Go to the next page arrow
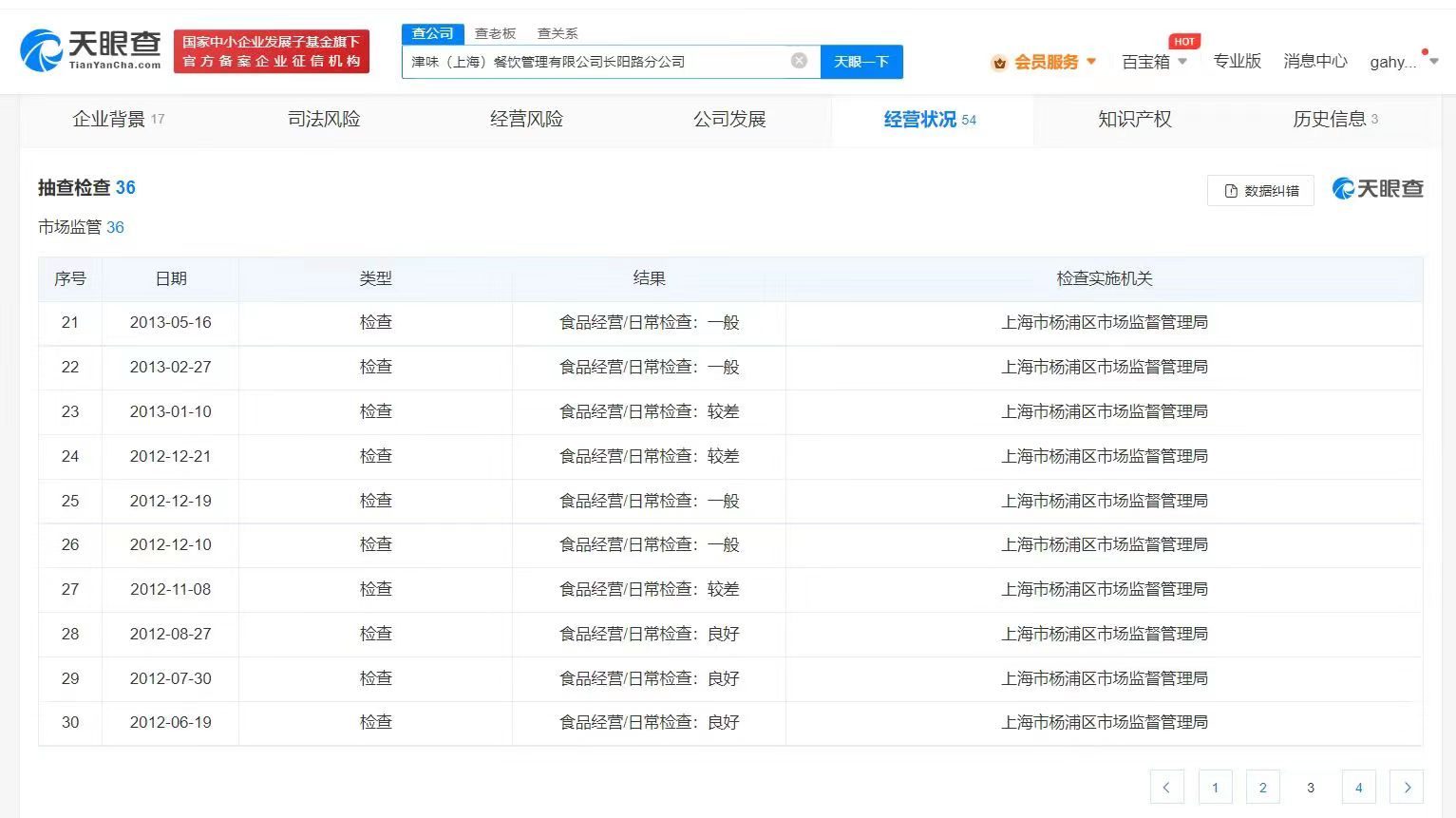The image size is (1456, 818). pyautogui.click(x=1407, y=787)
